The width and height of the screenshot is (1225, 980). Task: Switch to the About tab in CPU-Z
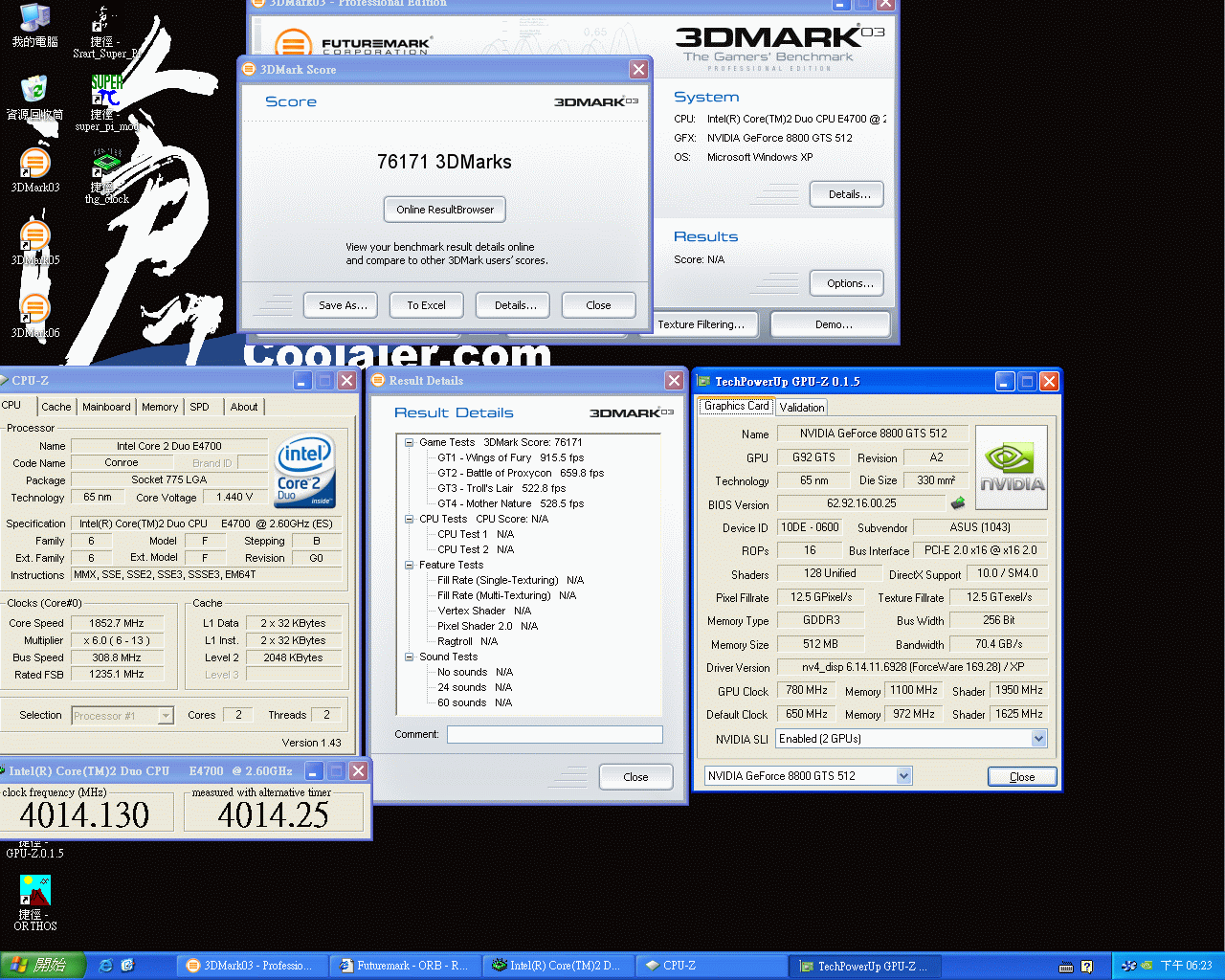point(244,407)
